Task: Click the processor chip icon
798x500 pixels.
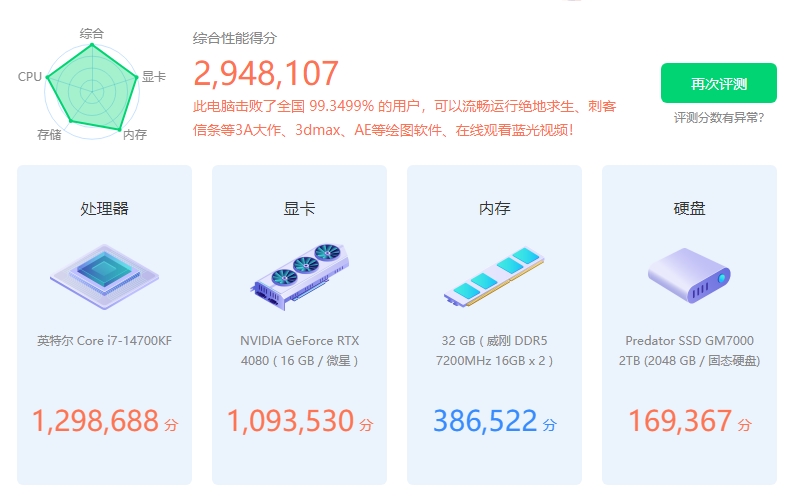Action: pos(104,276)
